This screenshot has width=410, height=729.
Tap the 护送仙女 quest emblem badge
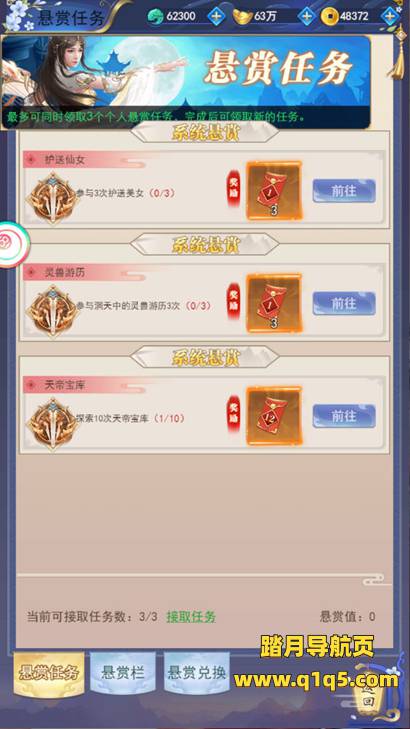(x=53, y=197)
